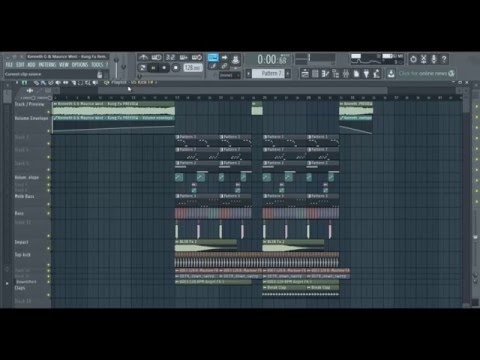This screenshot has height=360, width=480.
Task: Click the download content library icon
Action: pos(391,73)
